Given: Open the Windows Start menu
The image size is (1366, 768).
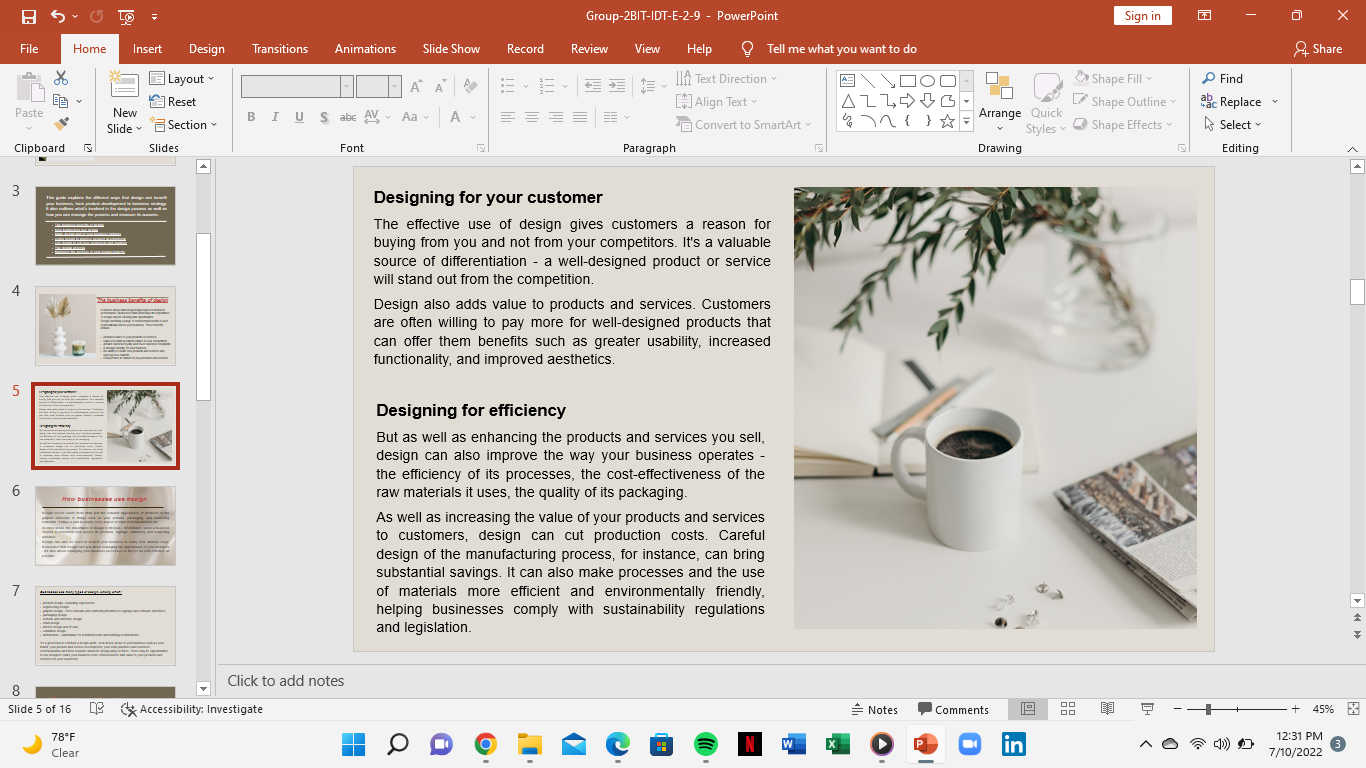Looking at the screenshot, I should tap(353, 744).
